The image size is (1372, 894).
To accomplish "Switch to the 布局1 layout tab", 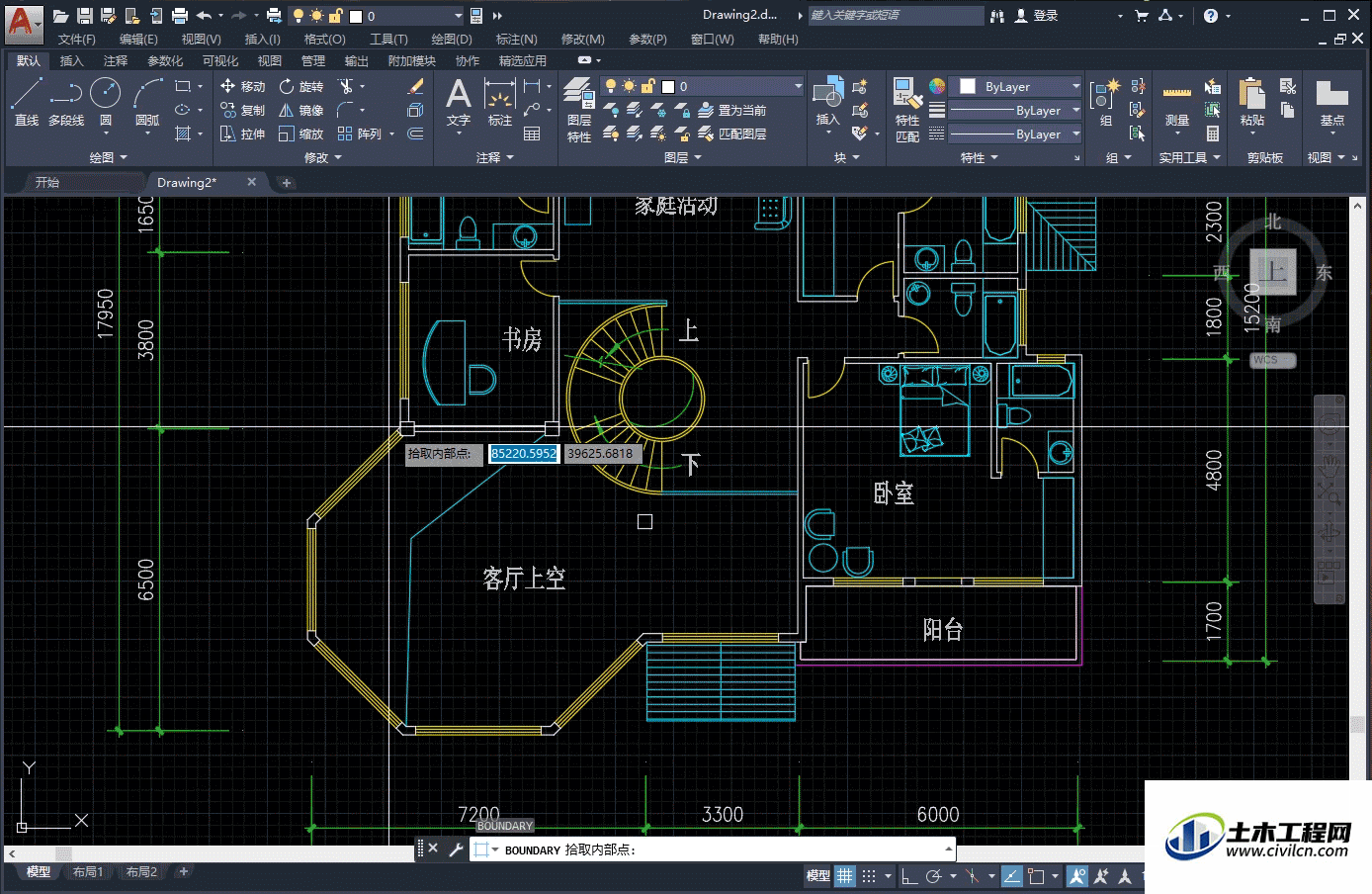I will (88, 871).
